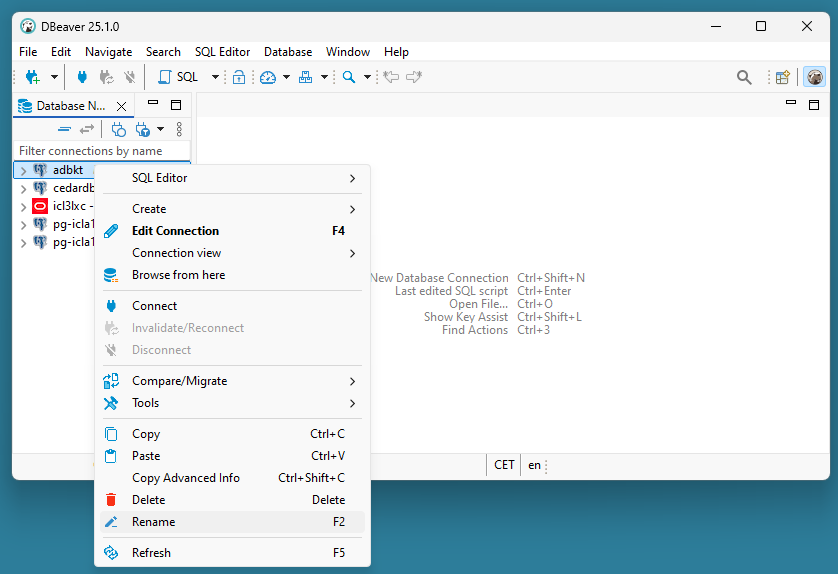Click the Disconnect toolbar icon
This screenshot has width=838, height=574.
pyautogui.click(x=130, y=77)
